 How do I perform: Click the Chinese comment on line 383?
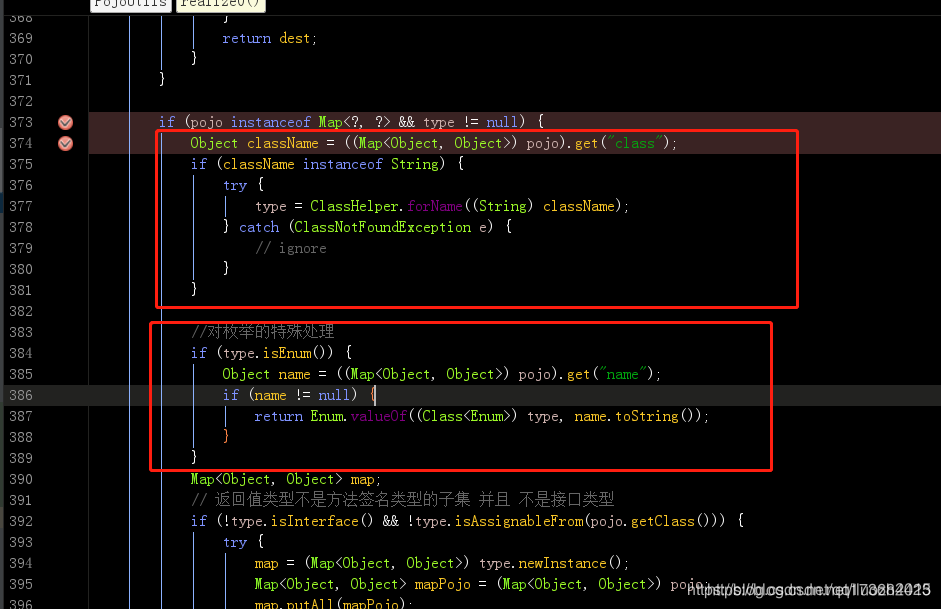[262, 332]
